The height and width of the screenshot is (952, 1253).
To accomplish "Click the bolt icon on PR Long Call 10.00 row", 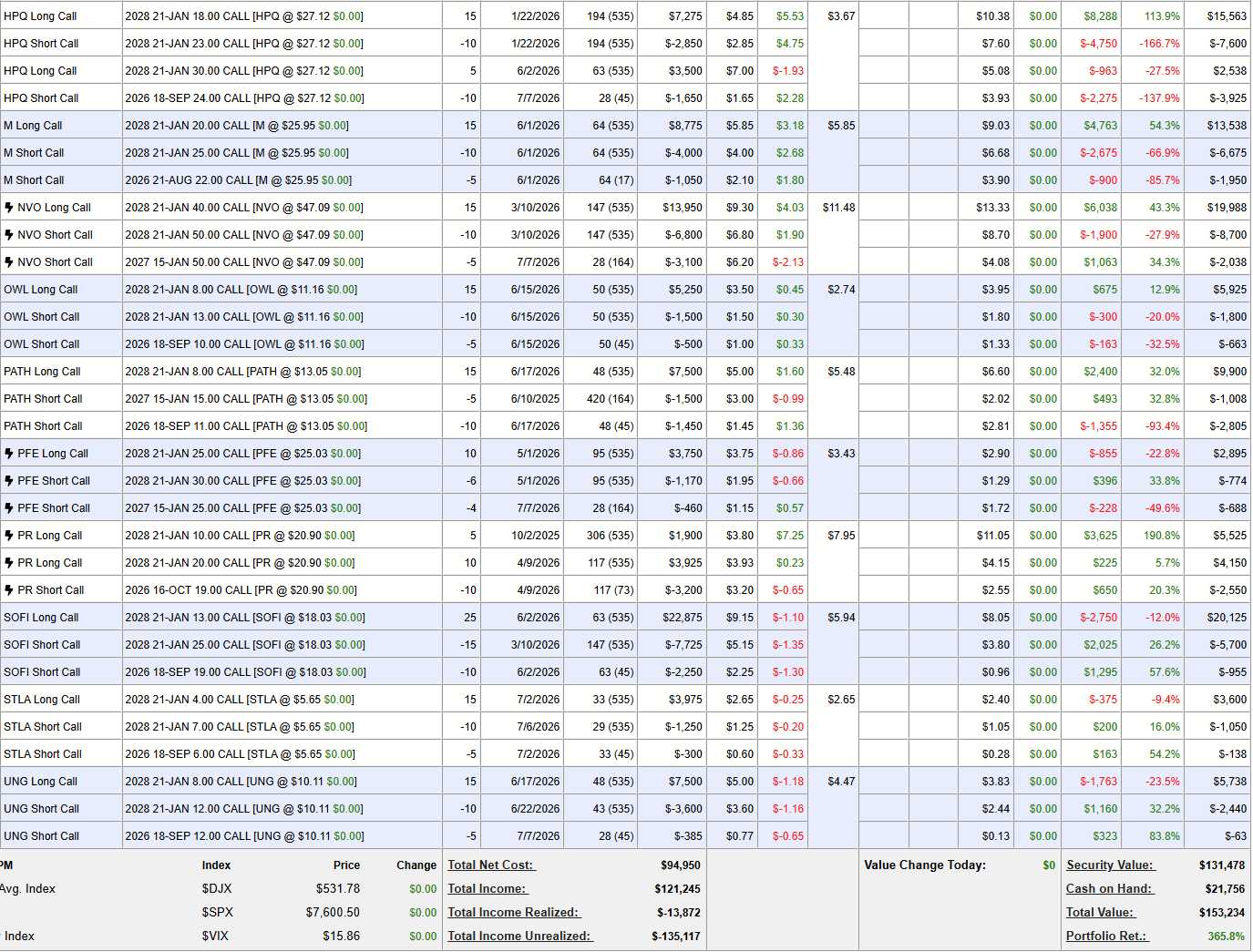I will click(9, 536).
